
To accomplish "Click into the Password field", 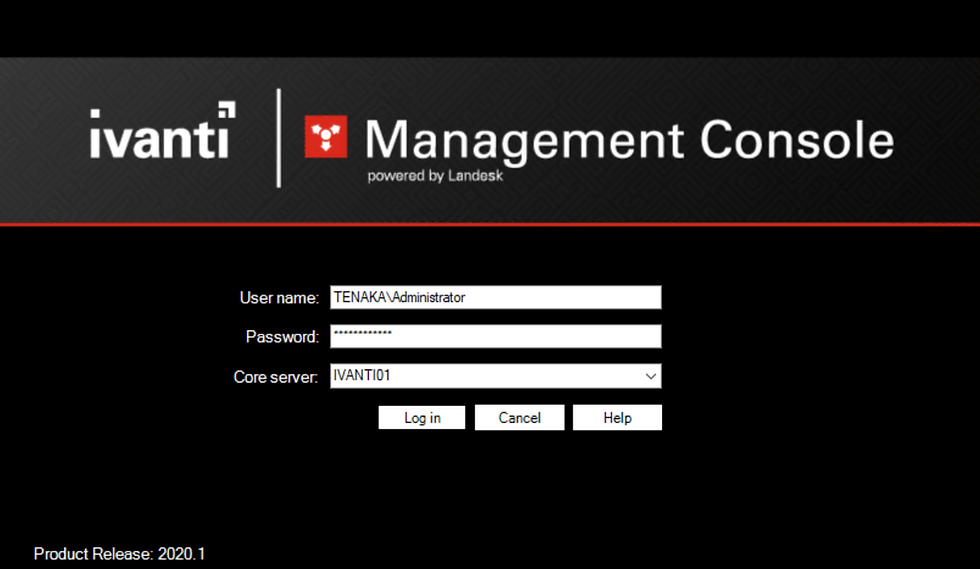I will coord(496,336).
